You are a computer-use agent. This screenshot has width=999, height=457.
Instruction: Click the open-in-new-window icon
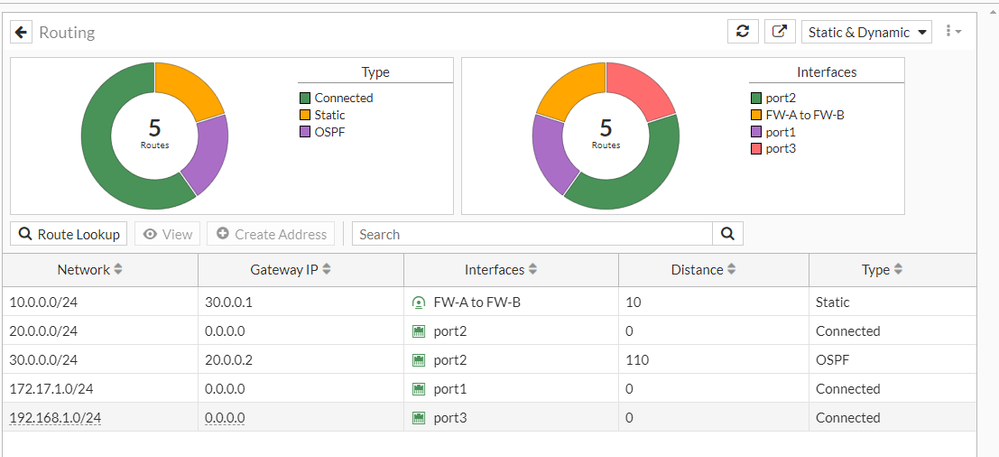click(779, 31)
